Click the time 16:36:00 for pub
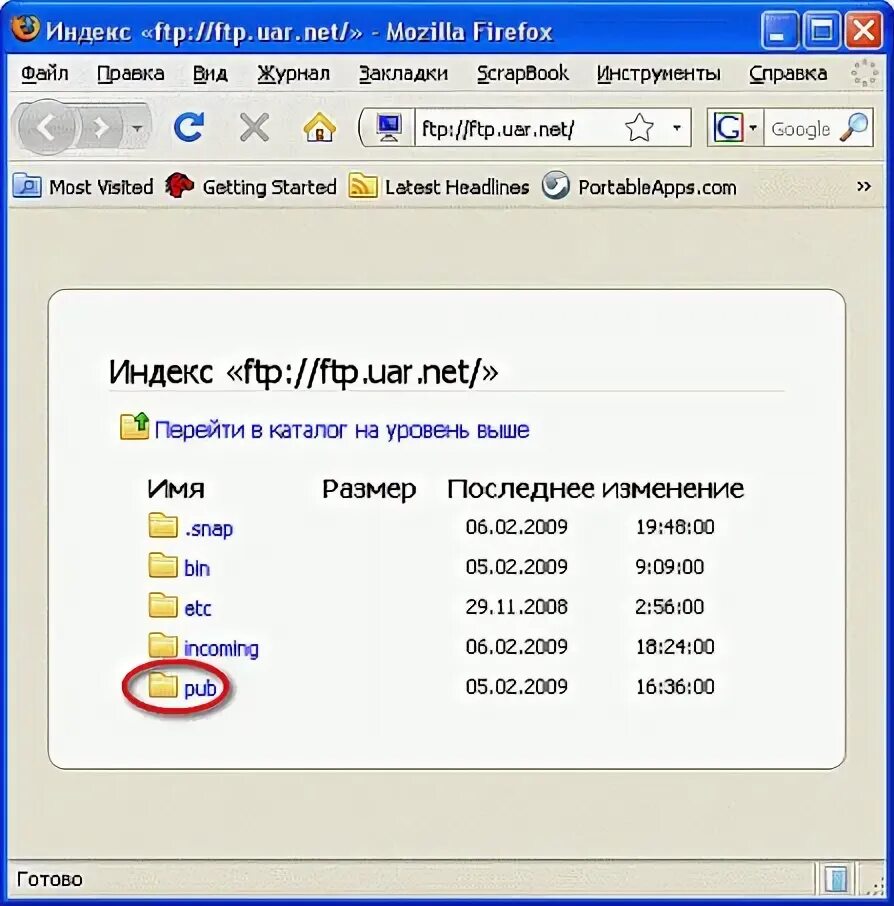Viewport: 894px width, 906px height. [x=675, y=686]
